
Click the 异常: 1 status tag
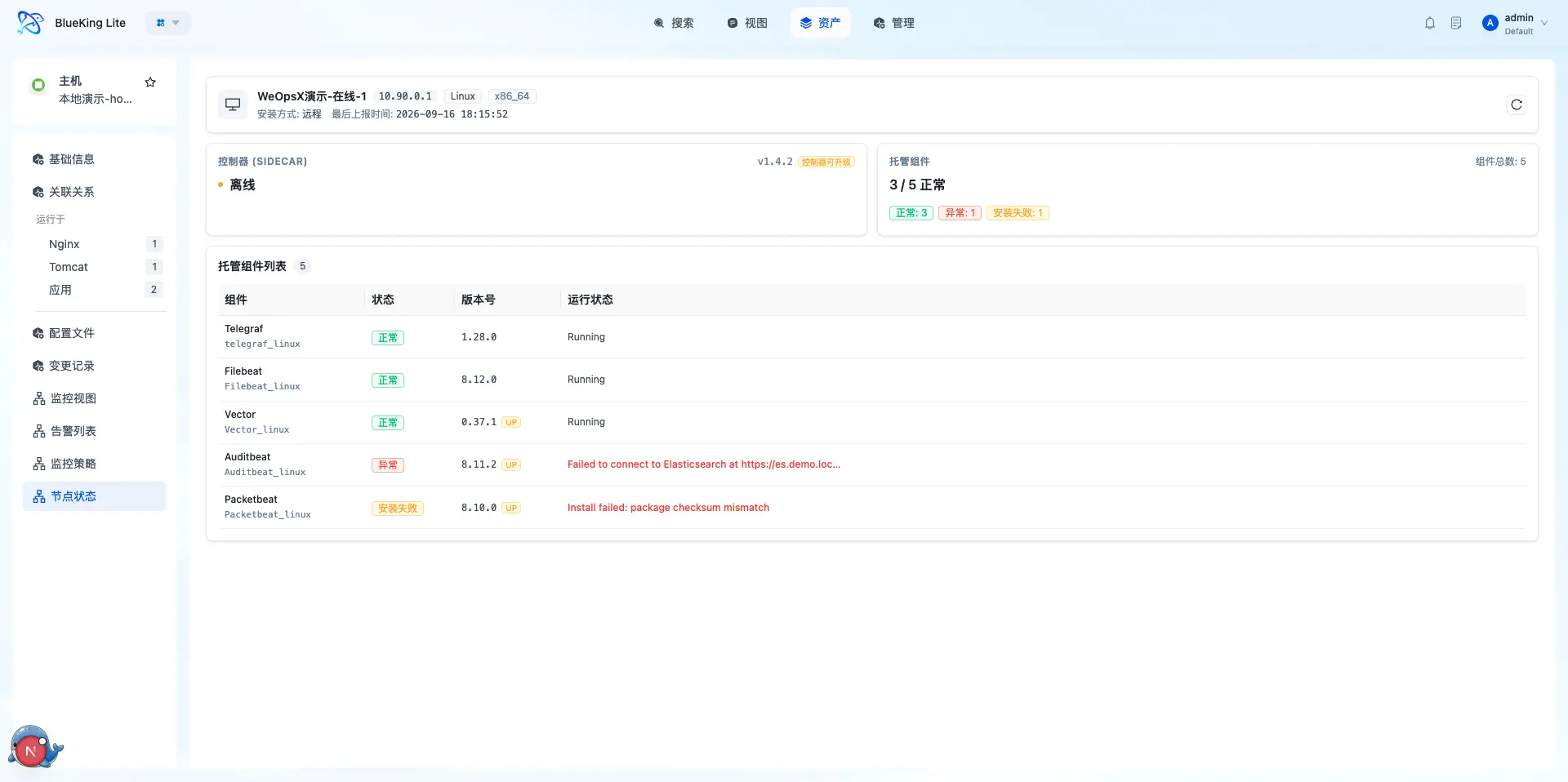pyautogui.click(x=960, y=213)
